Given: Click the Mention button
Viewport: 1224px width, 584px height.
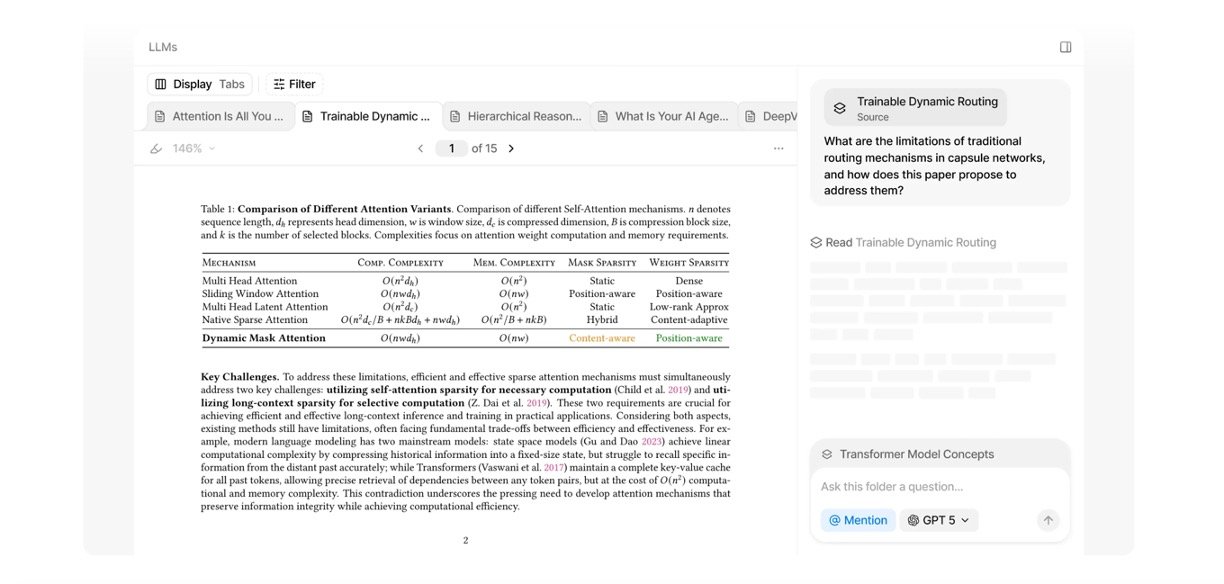Looking at the screenshot, I should click(x=857, y=520).
